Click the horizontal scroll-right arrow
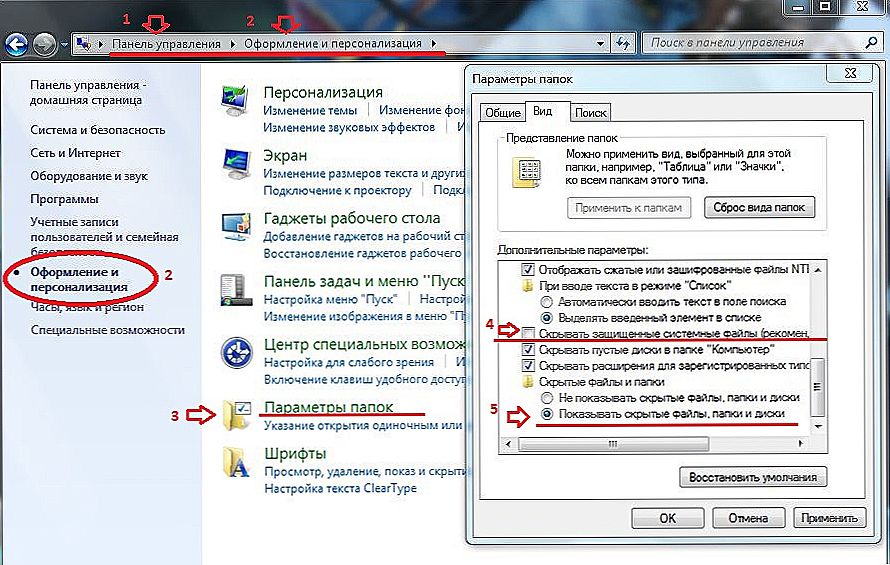The height and width of the screenshot is (565, 890). tap(801, 444)
